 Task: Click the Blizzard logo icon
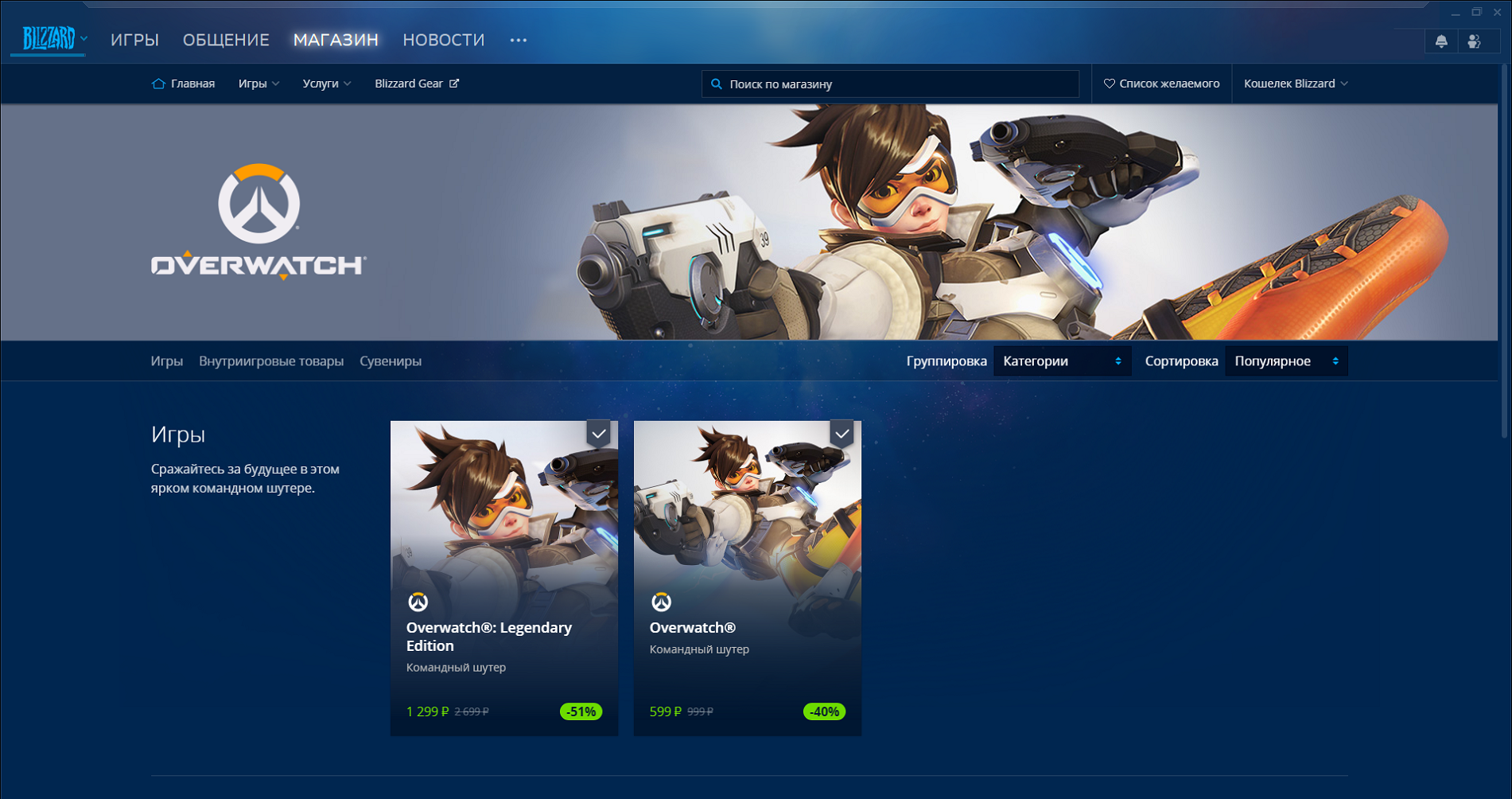(49, 38)
